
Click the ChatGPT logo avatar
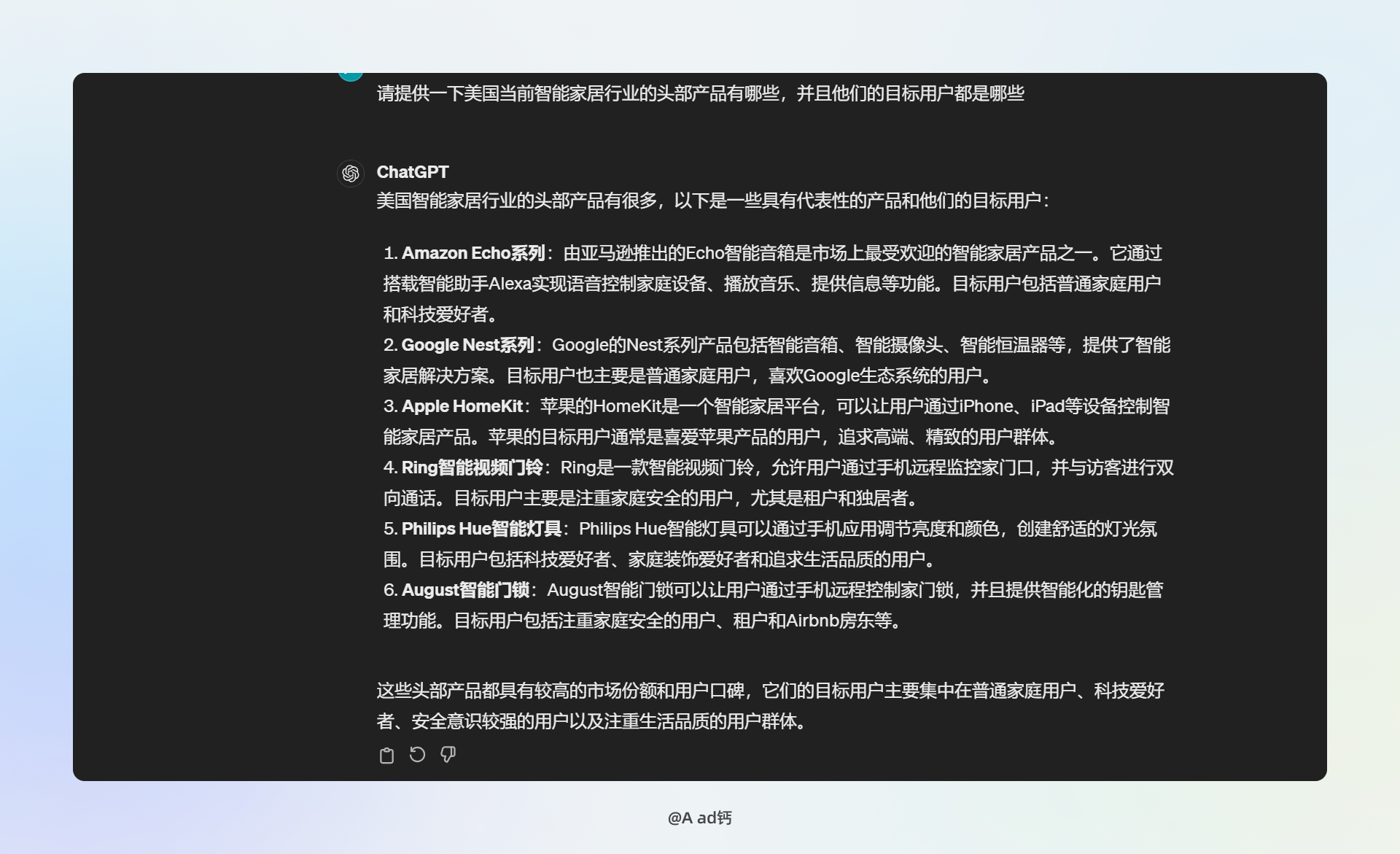351,174
